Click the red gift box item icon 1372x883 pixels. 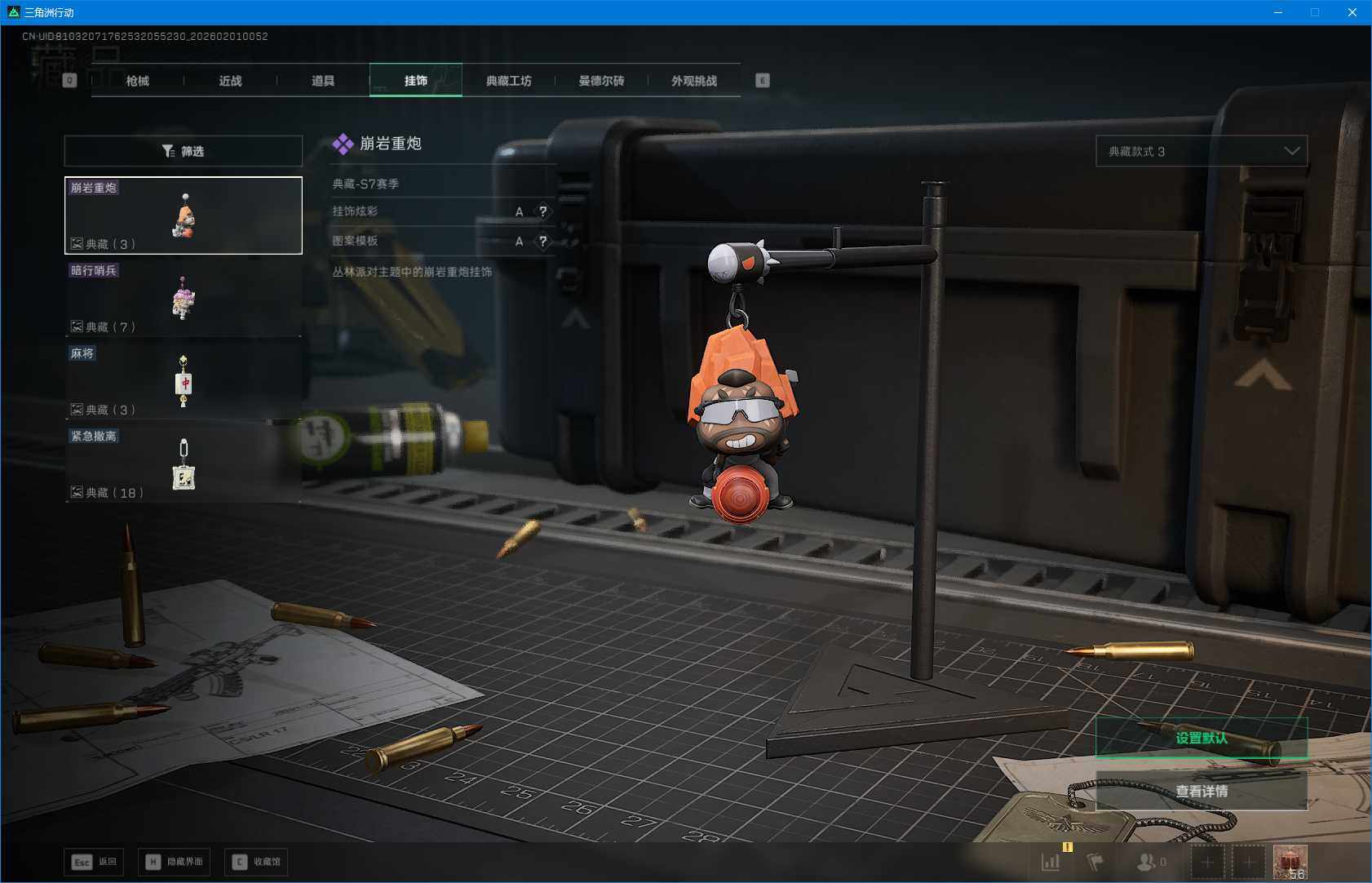pos(1290,862)
